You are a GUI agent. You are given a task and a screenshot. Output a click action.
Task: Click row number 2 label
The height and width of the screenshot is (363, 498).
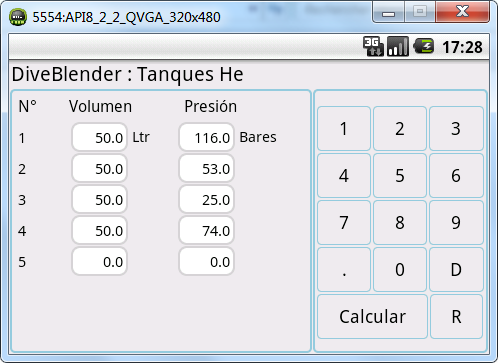(x=22, y=169)
